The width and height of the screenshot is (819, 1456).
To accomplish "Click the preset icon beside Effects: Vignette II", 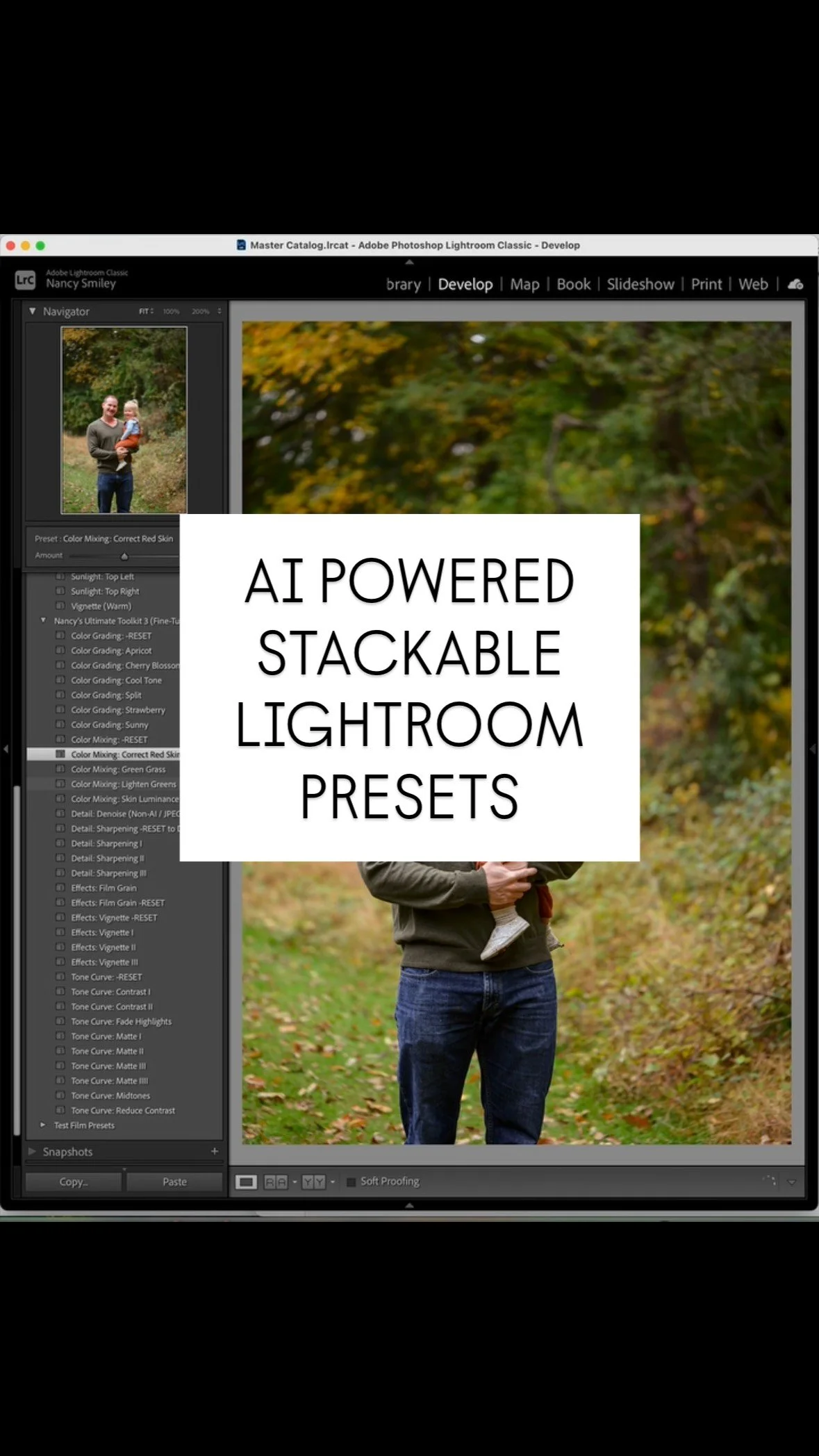I will pos(60,948).
